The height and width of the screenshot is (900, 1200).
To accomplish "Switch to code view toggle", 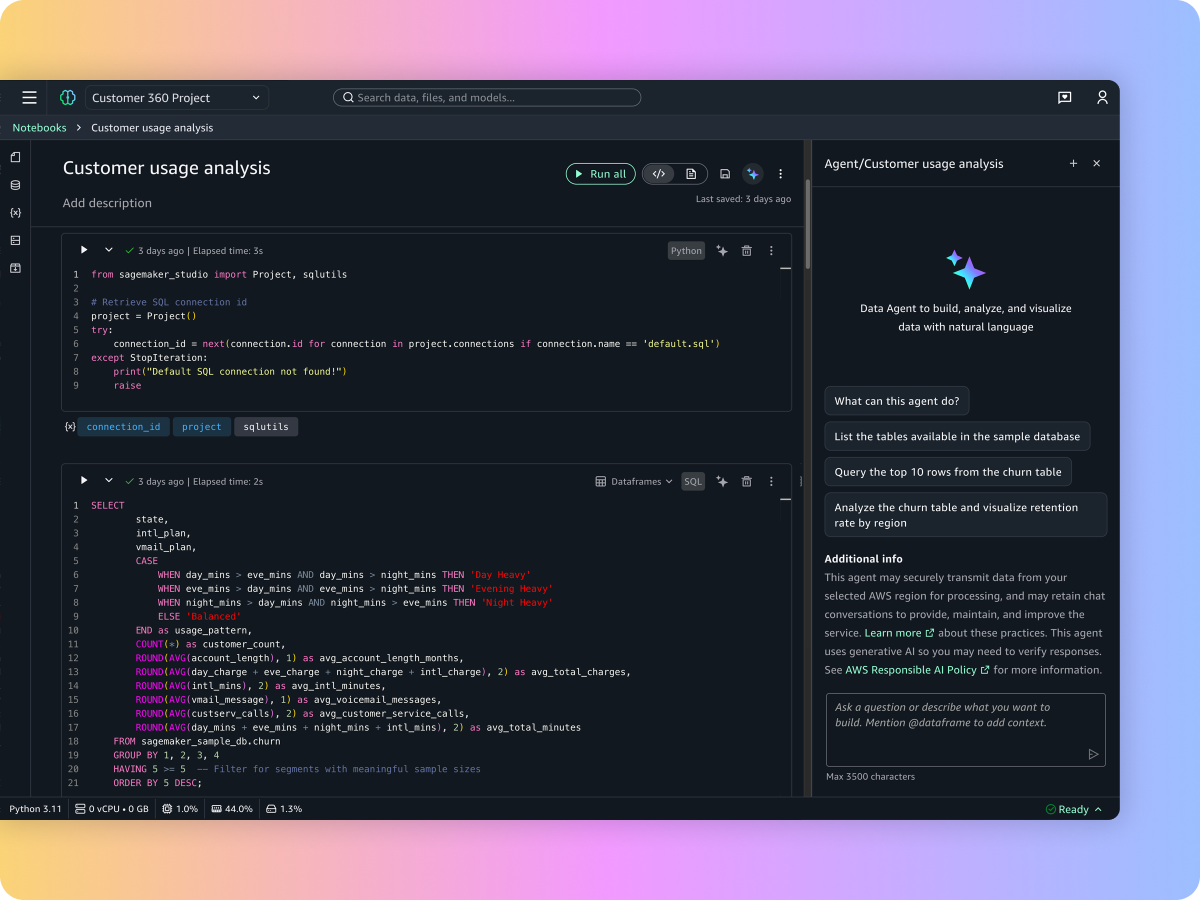I will pos(659,174).
